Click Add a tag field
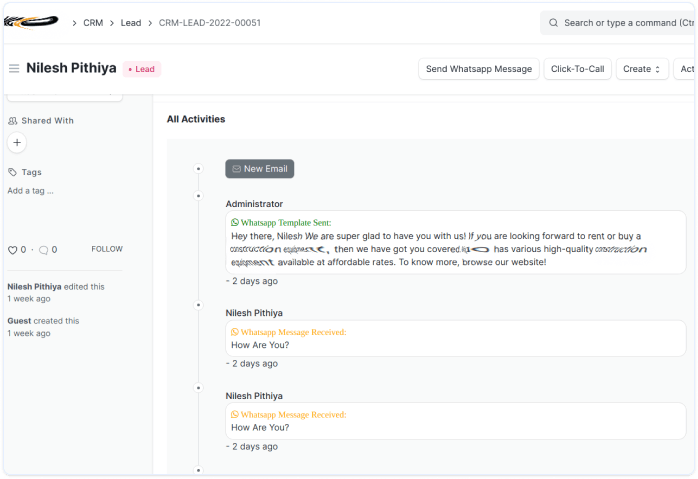Image resolution: width=698 pixels, height=479 pixels. tap(30, 191)
